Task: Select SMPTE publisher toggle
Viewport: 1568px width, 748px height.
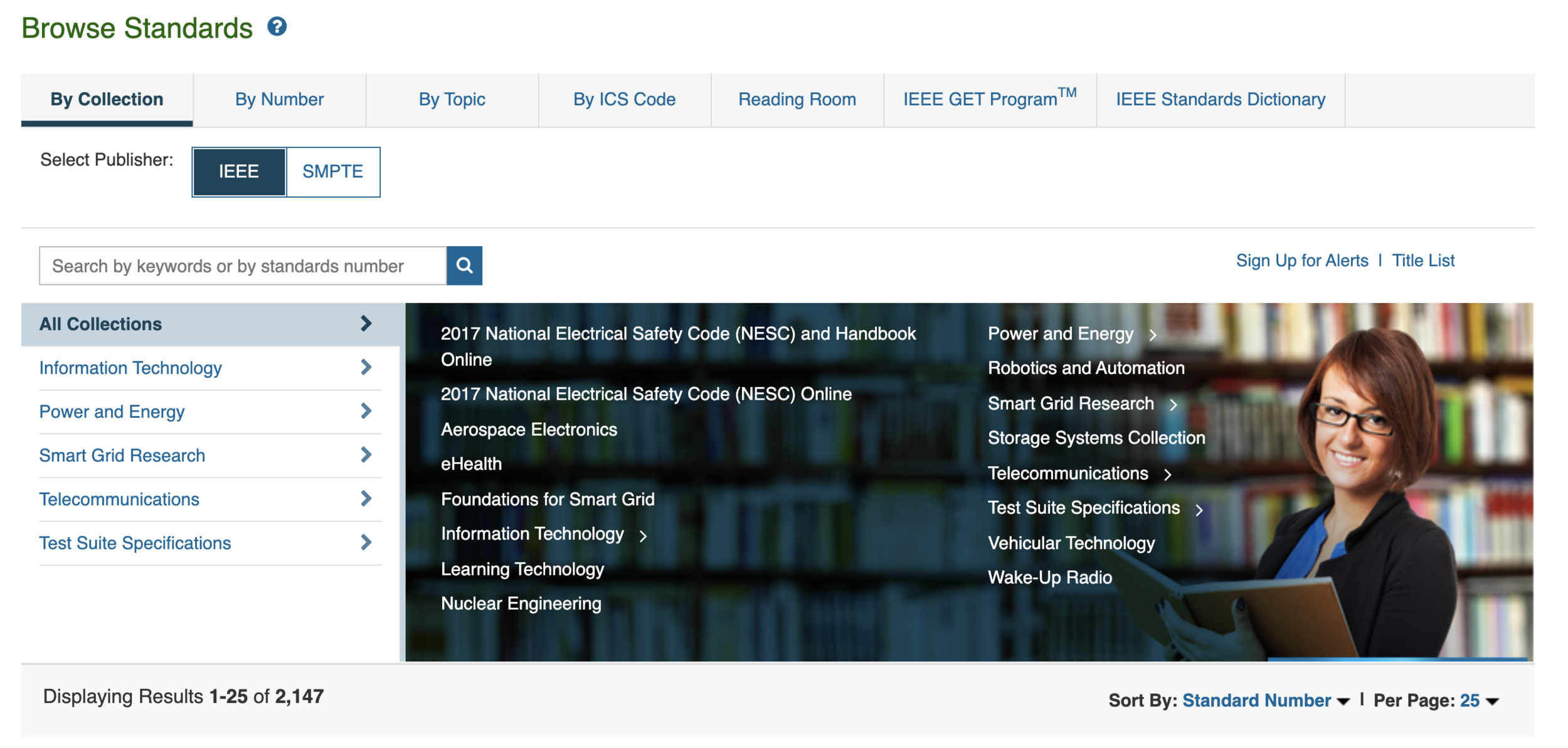Action: click(x=332, y=171)
